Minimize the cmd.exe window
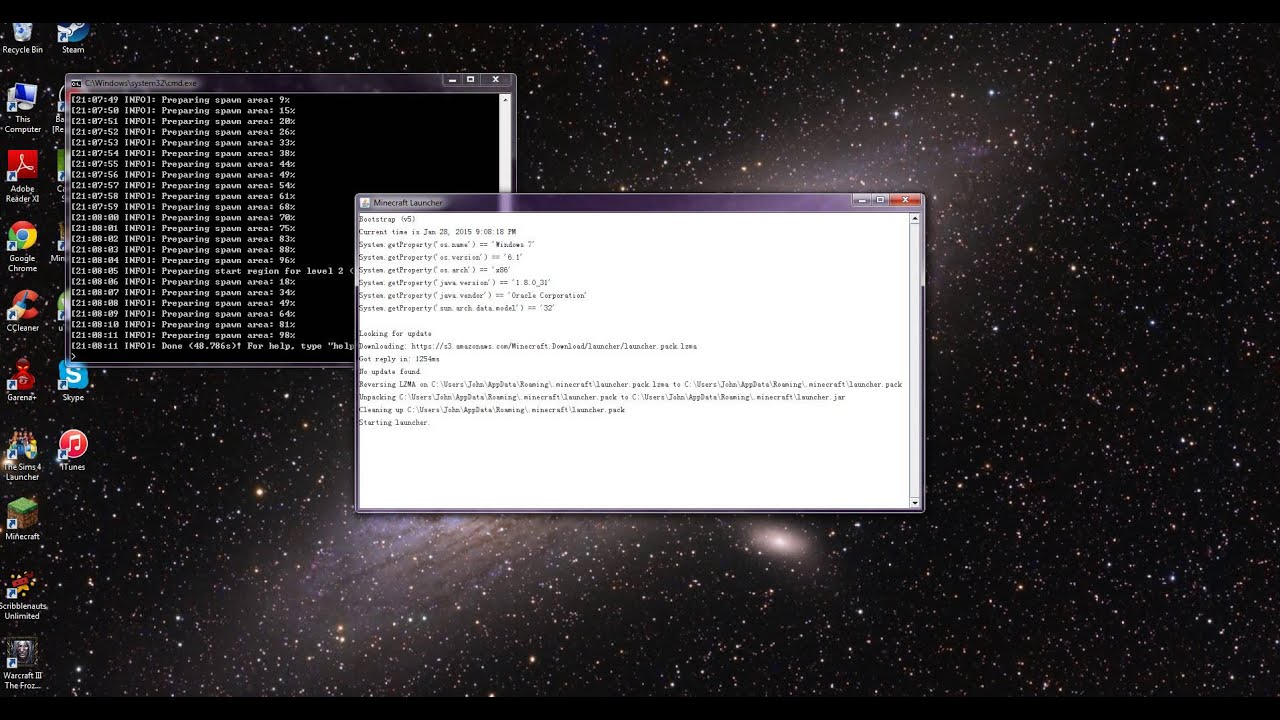Screen dimensions: 1280x720 pos(452,80)
